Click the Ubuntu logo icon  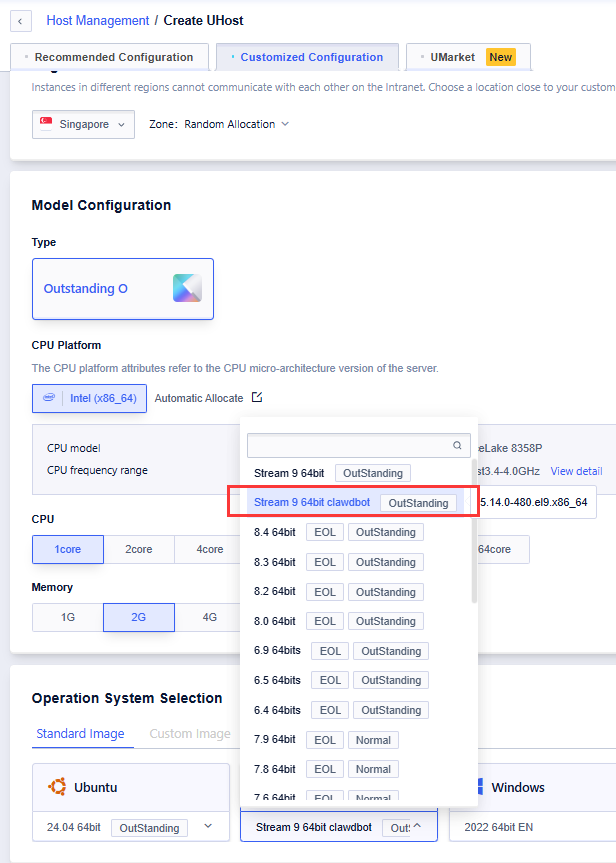click(x=58, y=787)
